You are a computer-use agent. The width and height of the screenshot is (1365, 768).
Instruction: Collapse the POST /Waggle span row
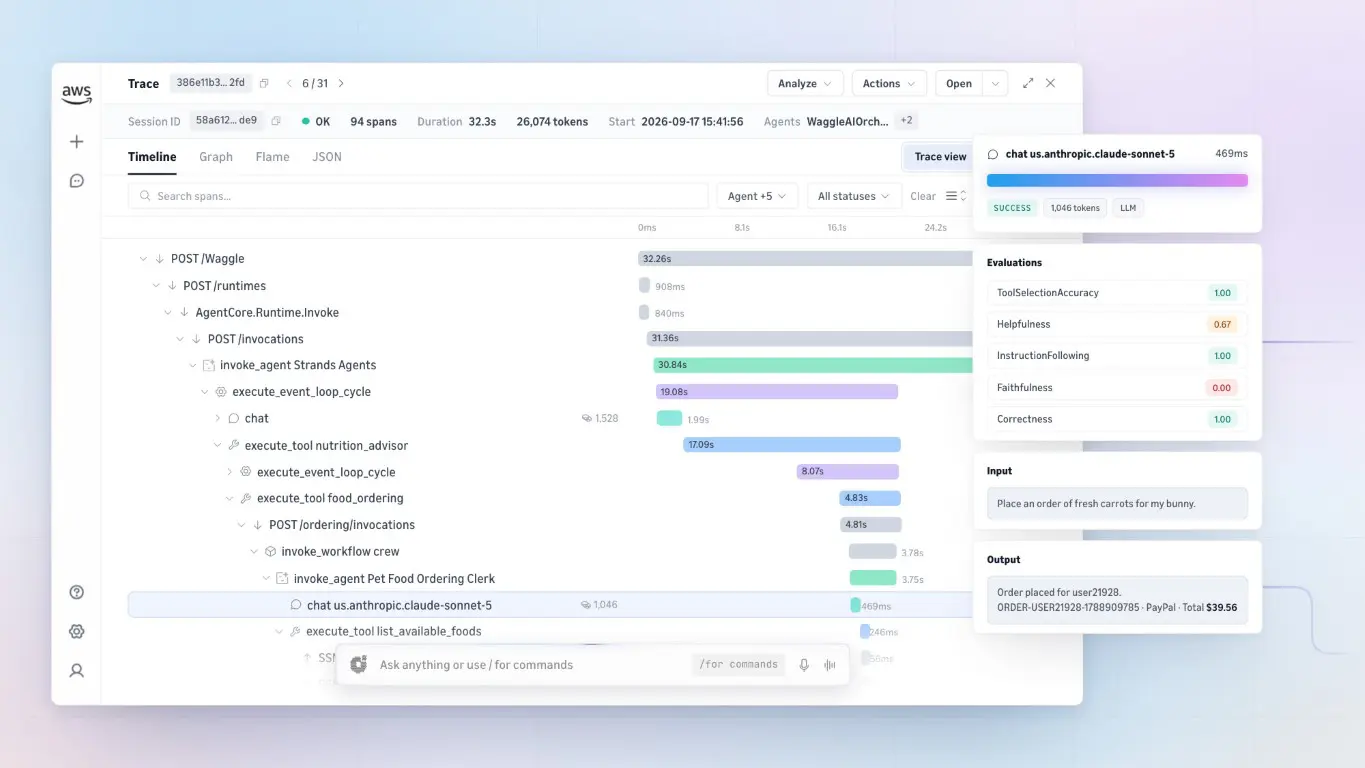pyautogui.click(x=143, y=259)
